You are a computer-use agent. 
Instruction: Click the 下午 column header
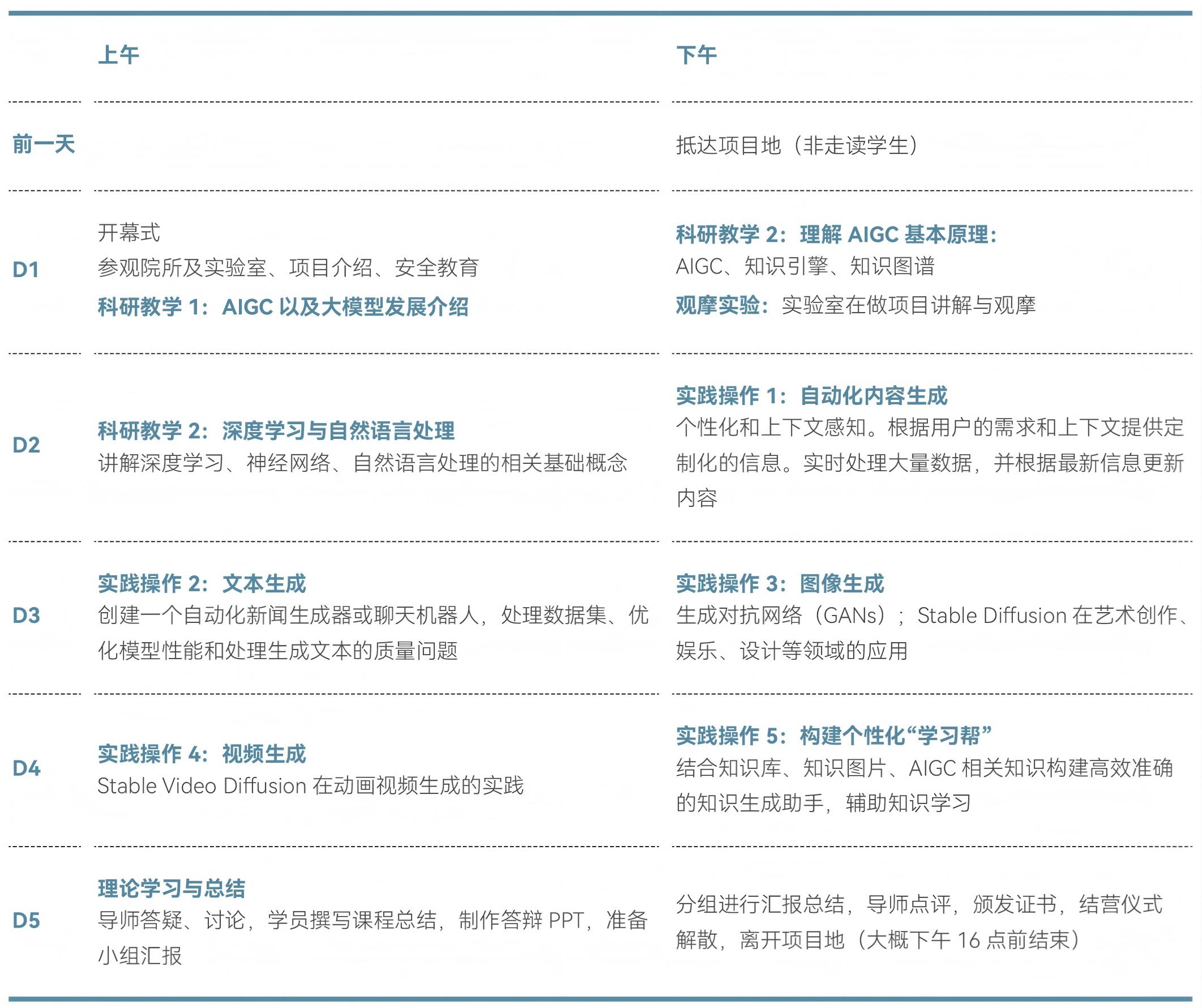[x=696, y=55]
